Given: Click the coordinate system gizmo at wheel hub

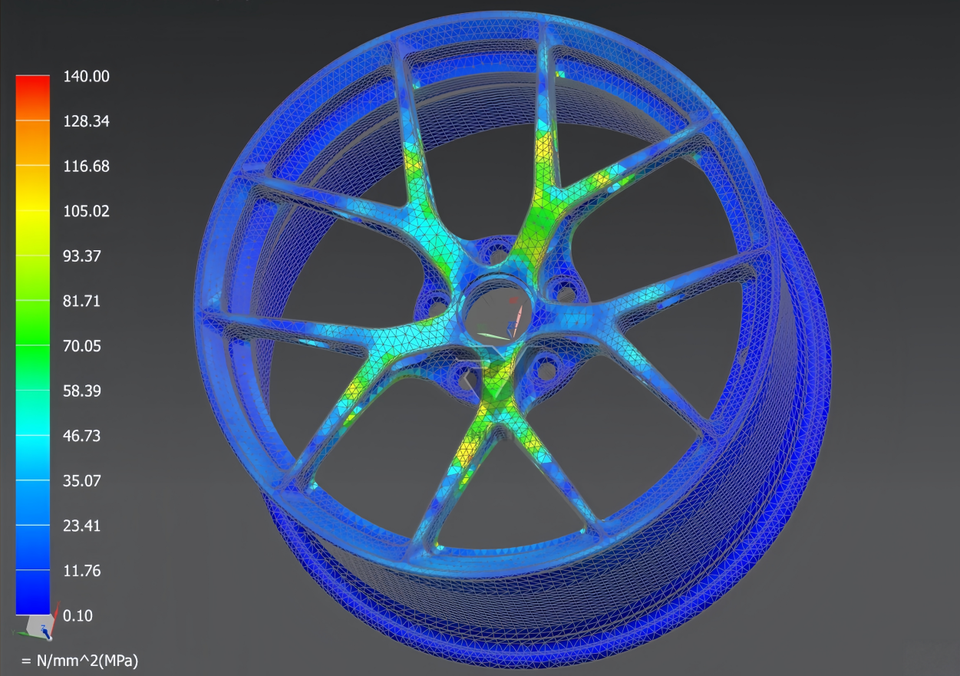Looking at the screenshot, I should 501,318.
